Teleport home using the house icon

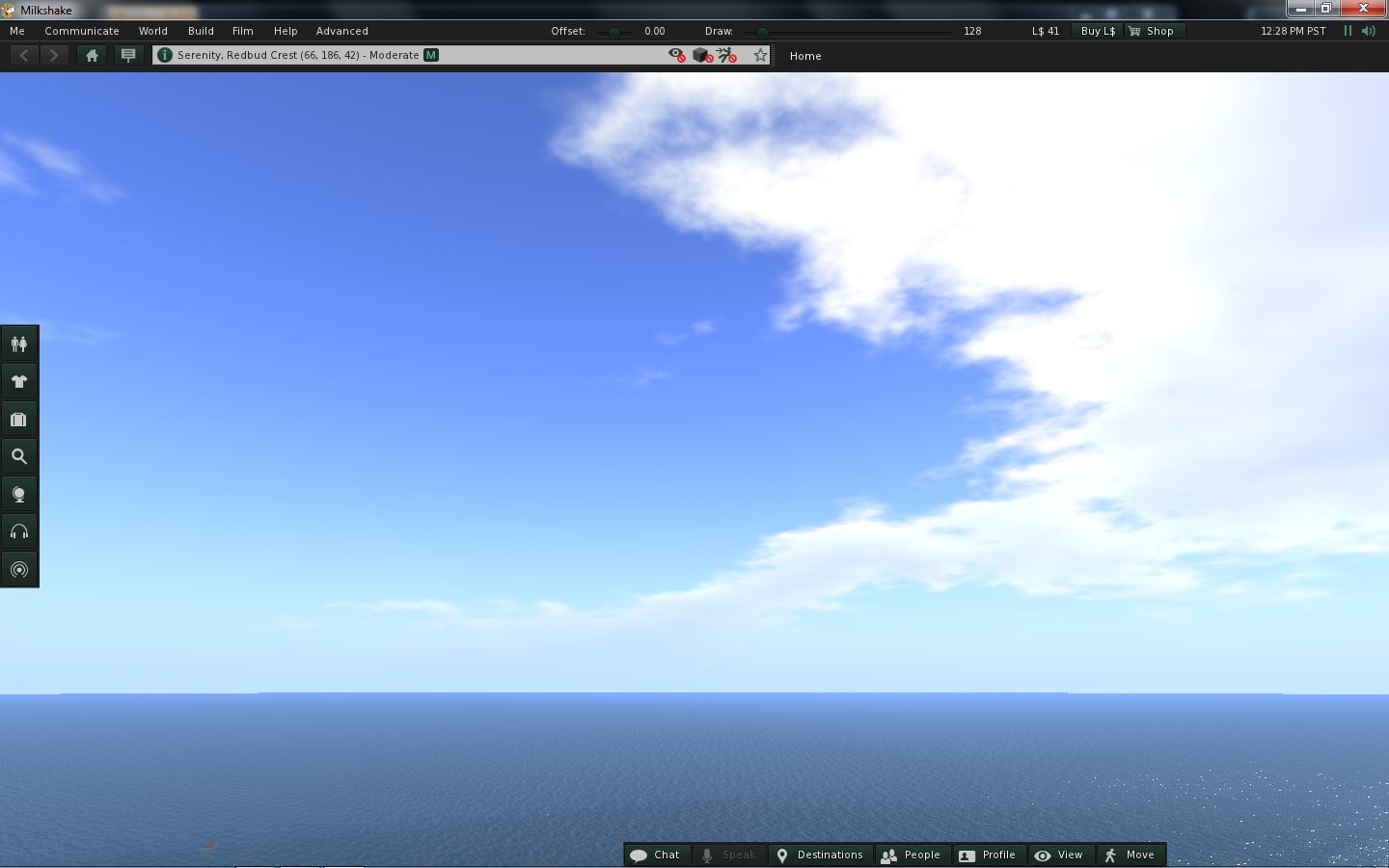(x=92, y=56)
